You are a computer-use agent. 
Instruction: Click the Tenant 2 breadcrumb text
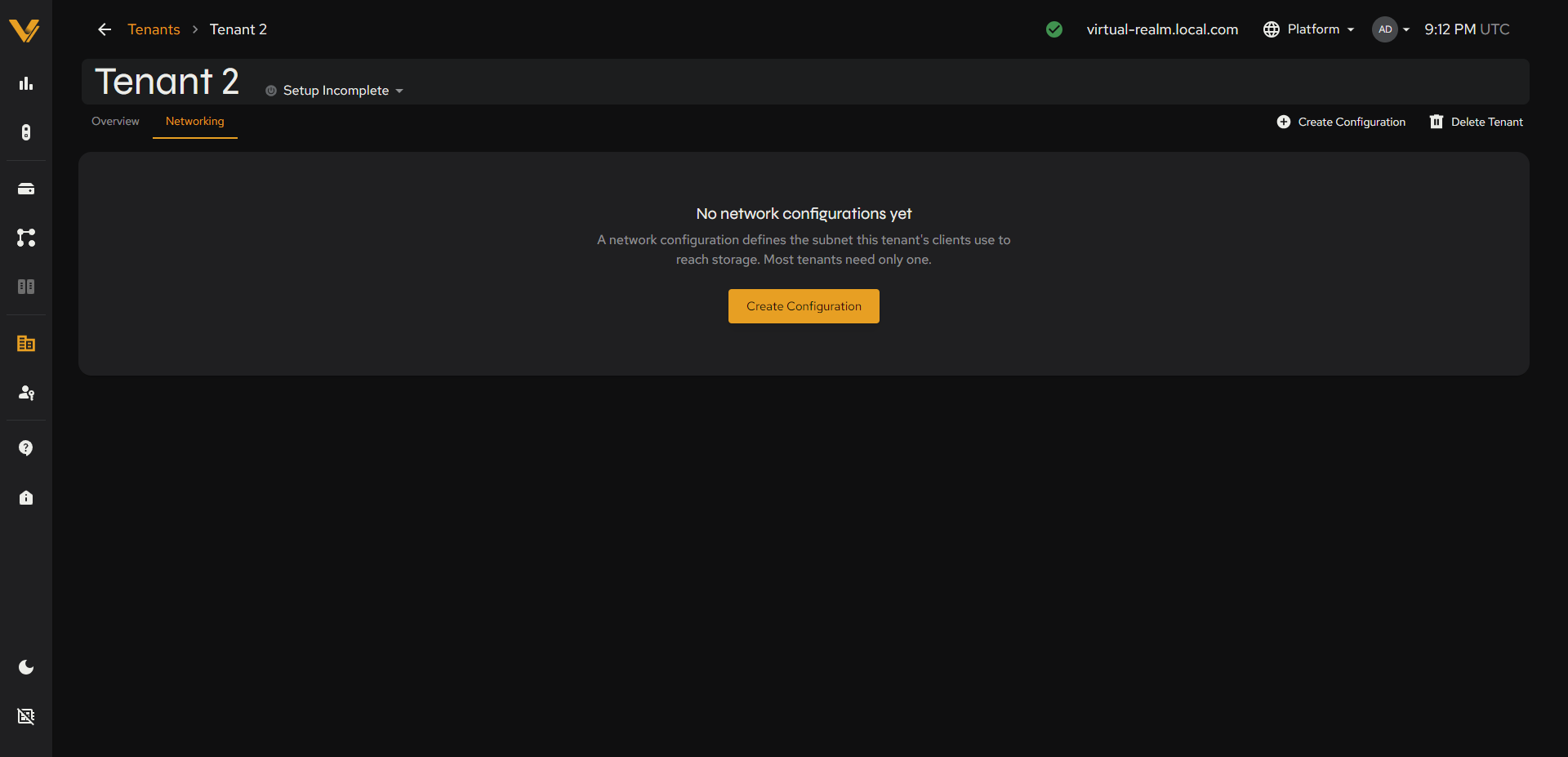[x=238, y=29]
